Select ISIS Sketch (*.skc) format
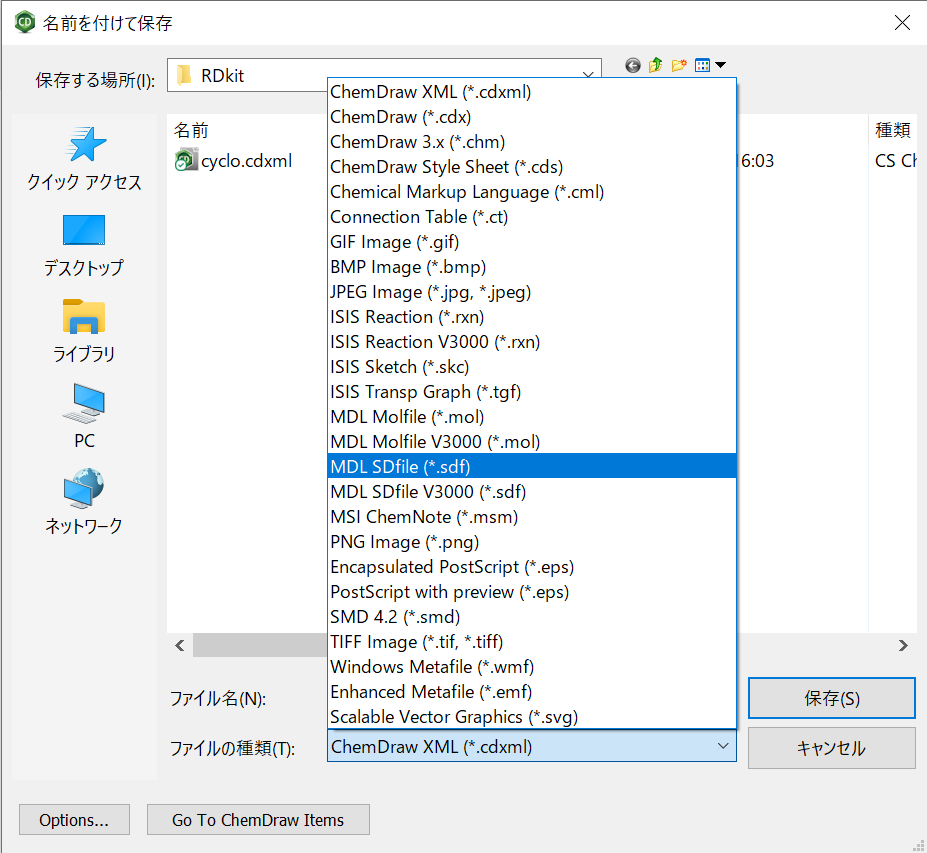Screen dimensions: 927x853 pyautogui.click(x=531, y=367)
